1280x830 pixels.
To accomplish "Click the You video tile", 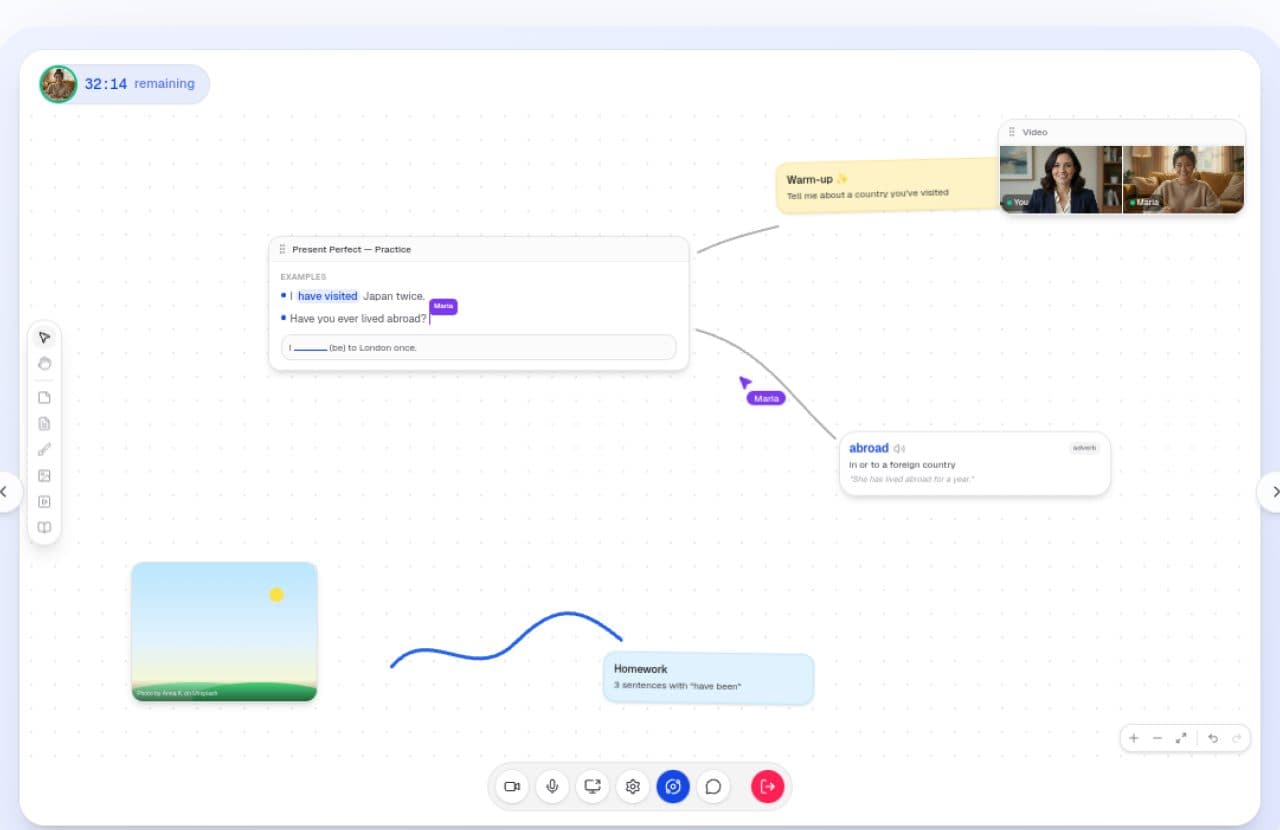I will click(x=1061, y=179).
